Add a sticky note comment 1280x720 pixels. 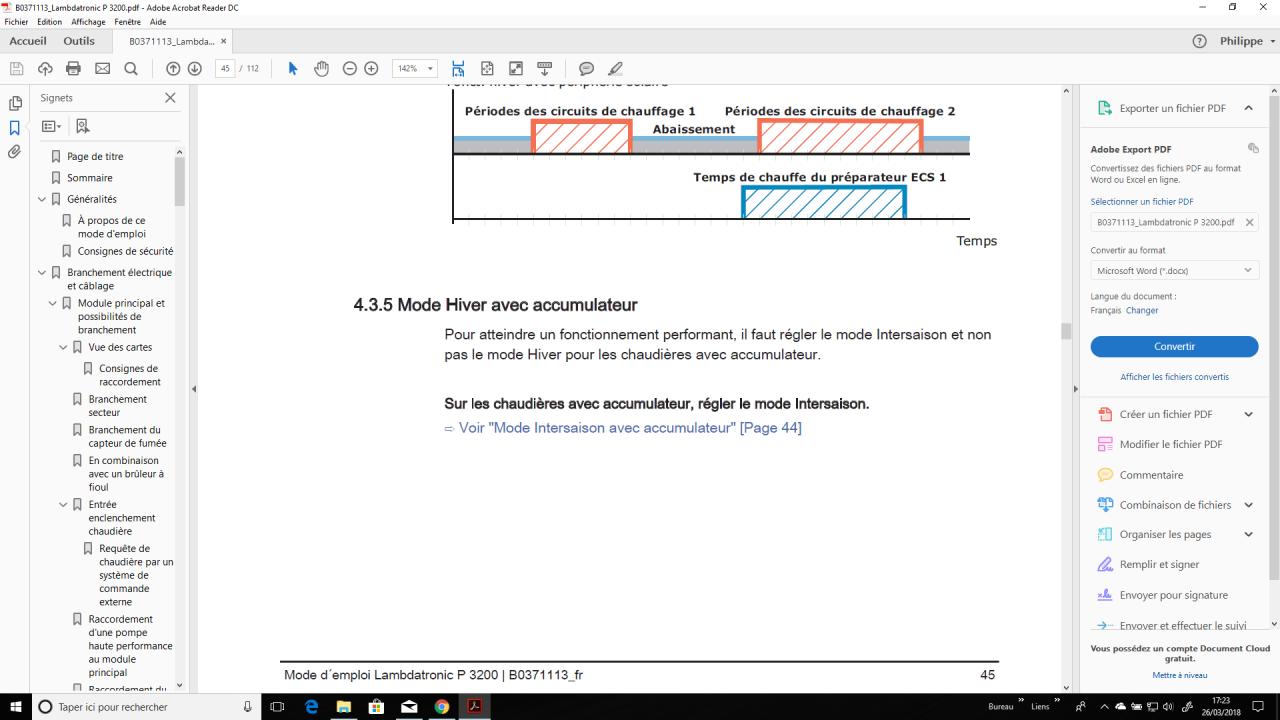587,68
